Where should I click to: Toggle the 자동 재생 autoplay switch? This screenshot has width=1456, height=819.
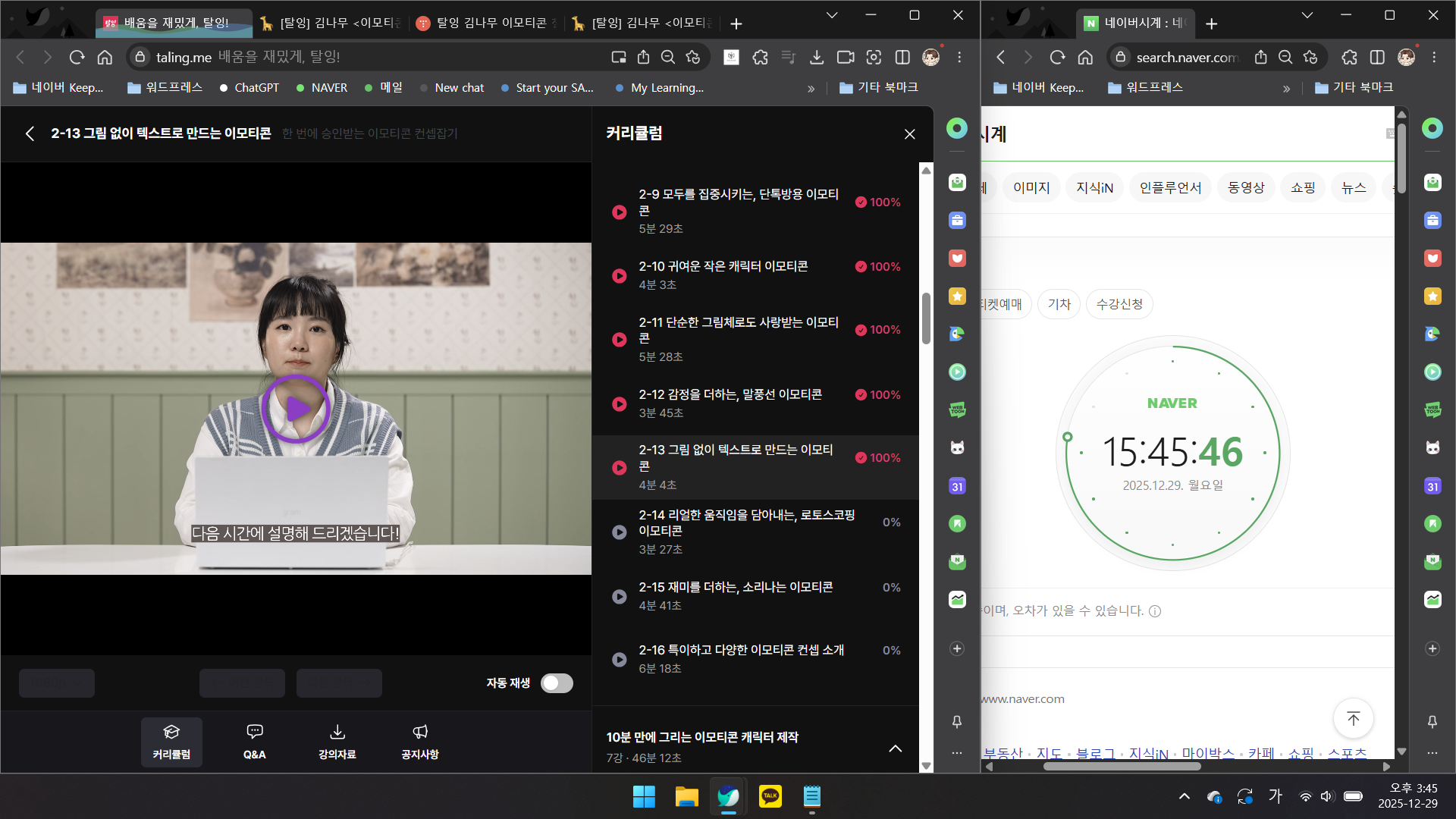557,683
